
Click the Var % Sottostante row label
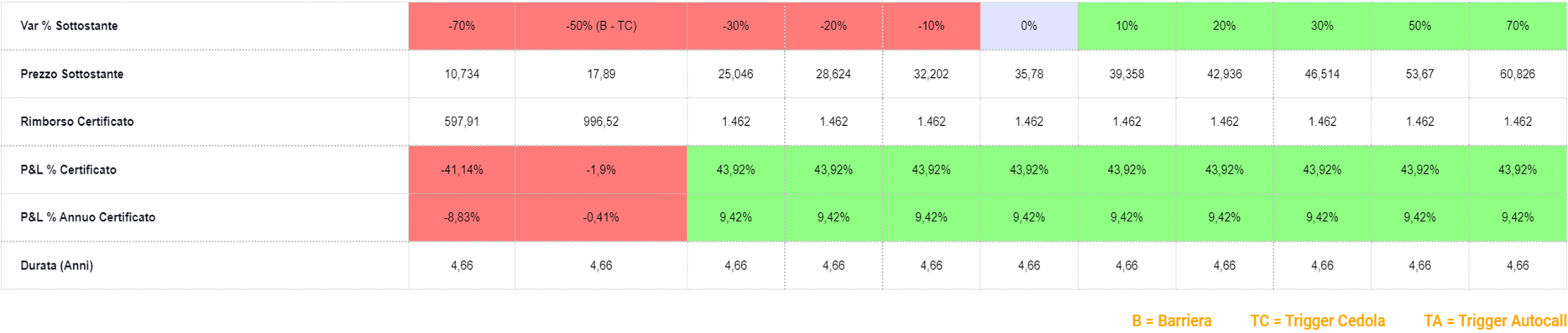(x=69, y=26)
